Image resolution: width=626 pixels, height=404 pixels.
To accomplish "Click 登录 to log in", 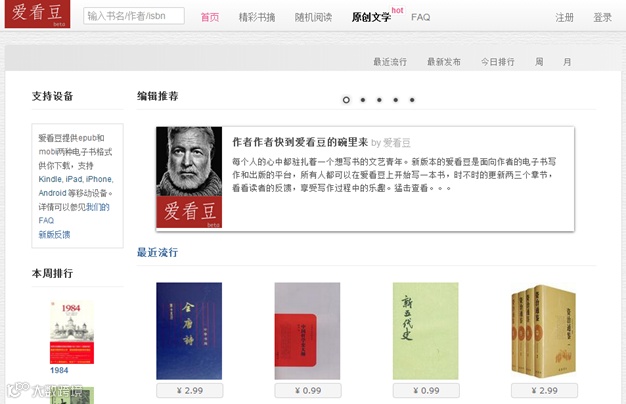I will point(602,17).
